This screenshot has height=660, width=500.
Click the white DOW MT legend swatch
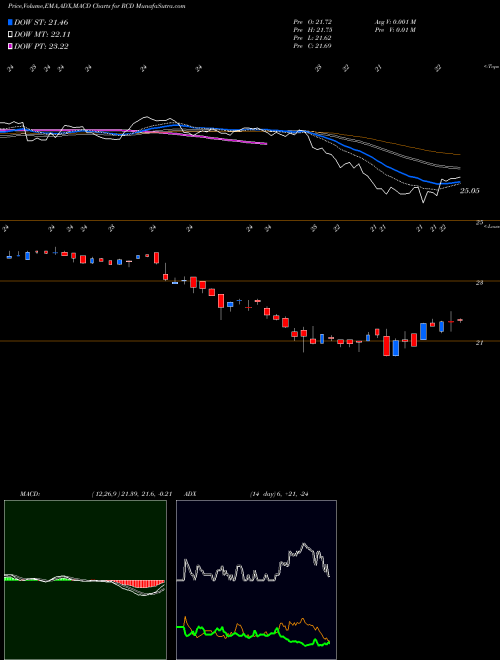click(10, 35)
